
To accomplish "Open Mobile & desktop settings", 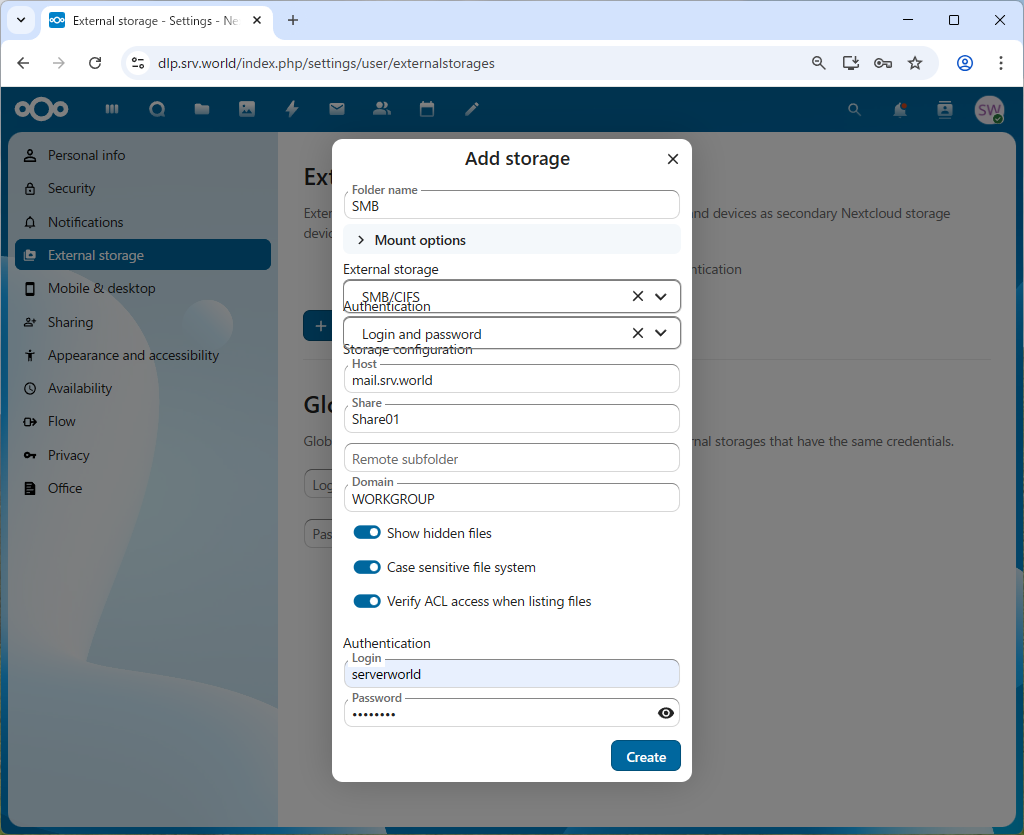I will tap(143, 289).
